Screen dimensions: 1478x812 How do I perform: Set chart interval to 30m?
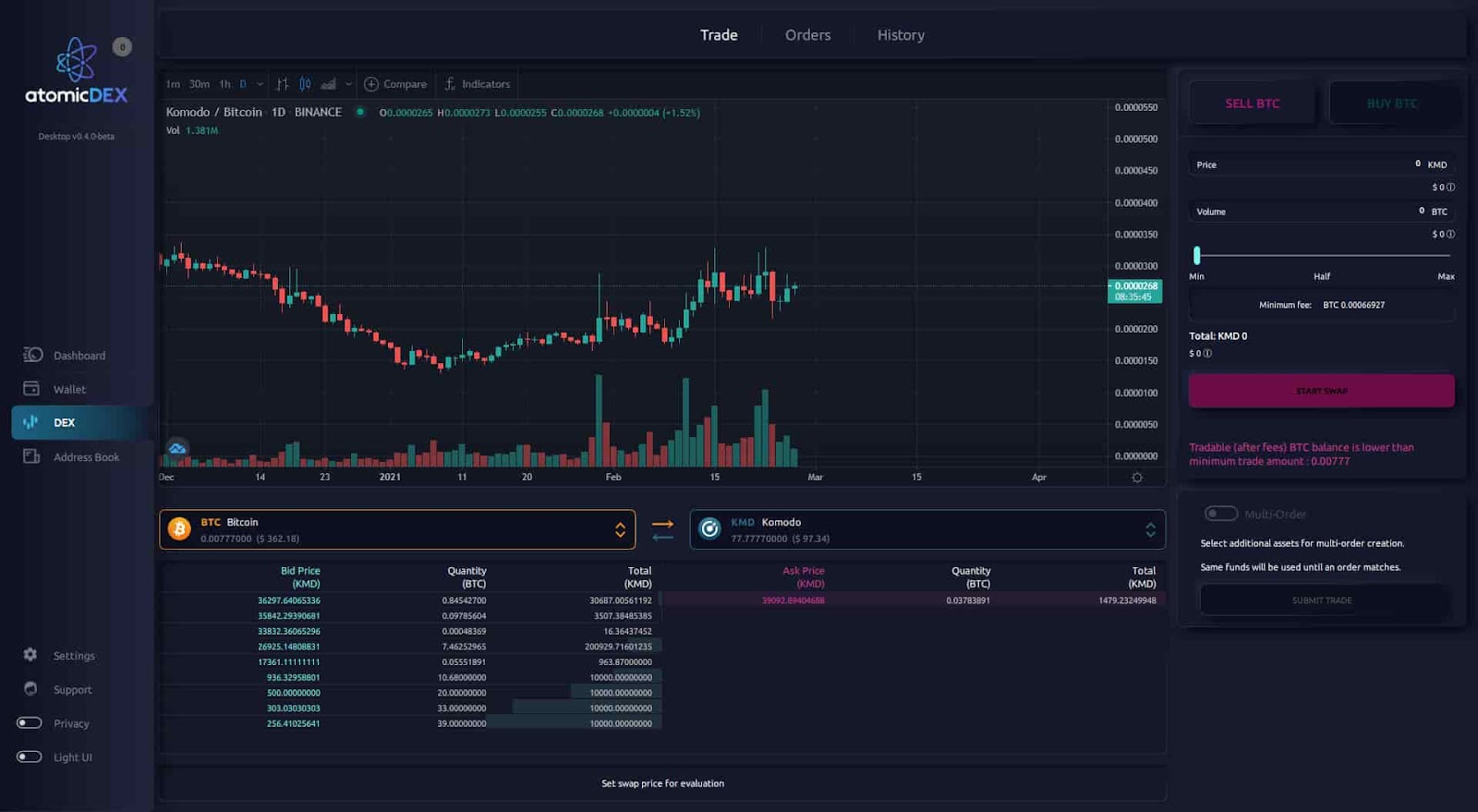[x=200, y=84]
